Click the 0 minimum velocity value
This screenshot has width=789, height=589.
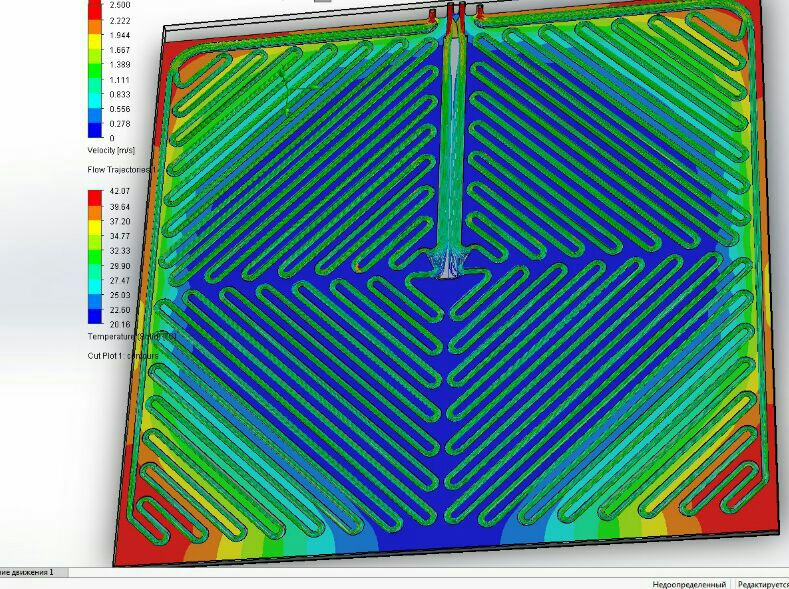[x=112, y=138]
